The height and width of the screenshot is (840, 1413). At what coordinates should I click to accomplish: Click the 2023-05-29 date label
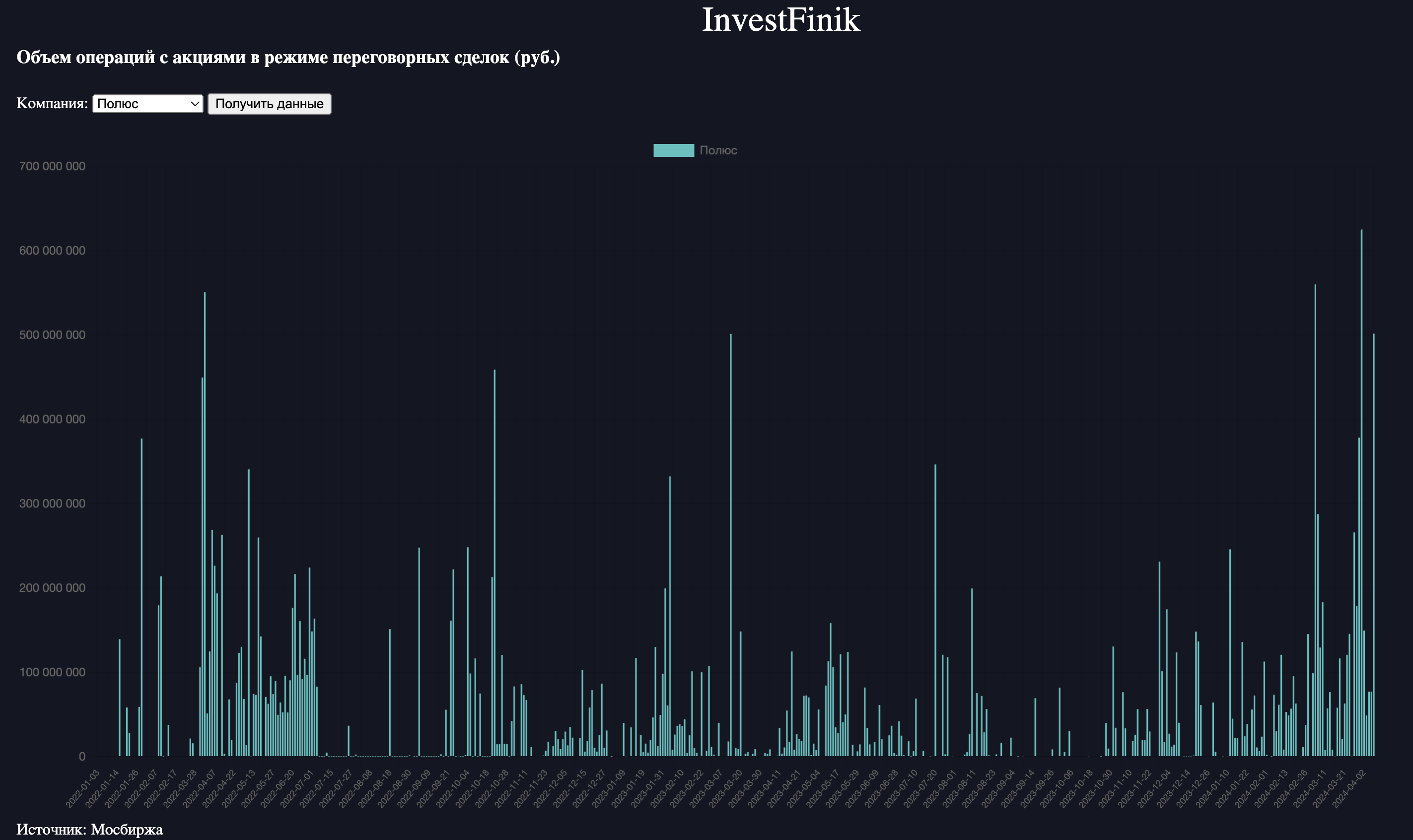tap(844, 788)
